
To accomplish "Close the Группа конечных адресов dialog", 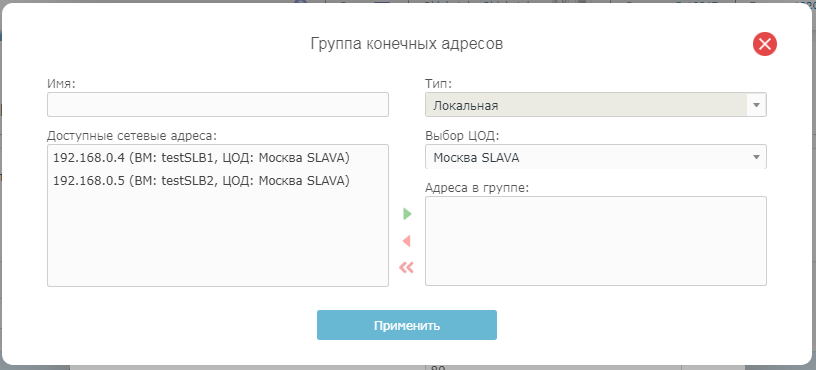I will [x=764, y=44].
